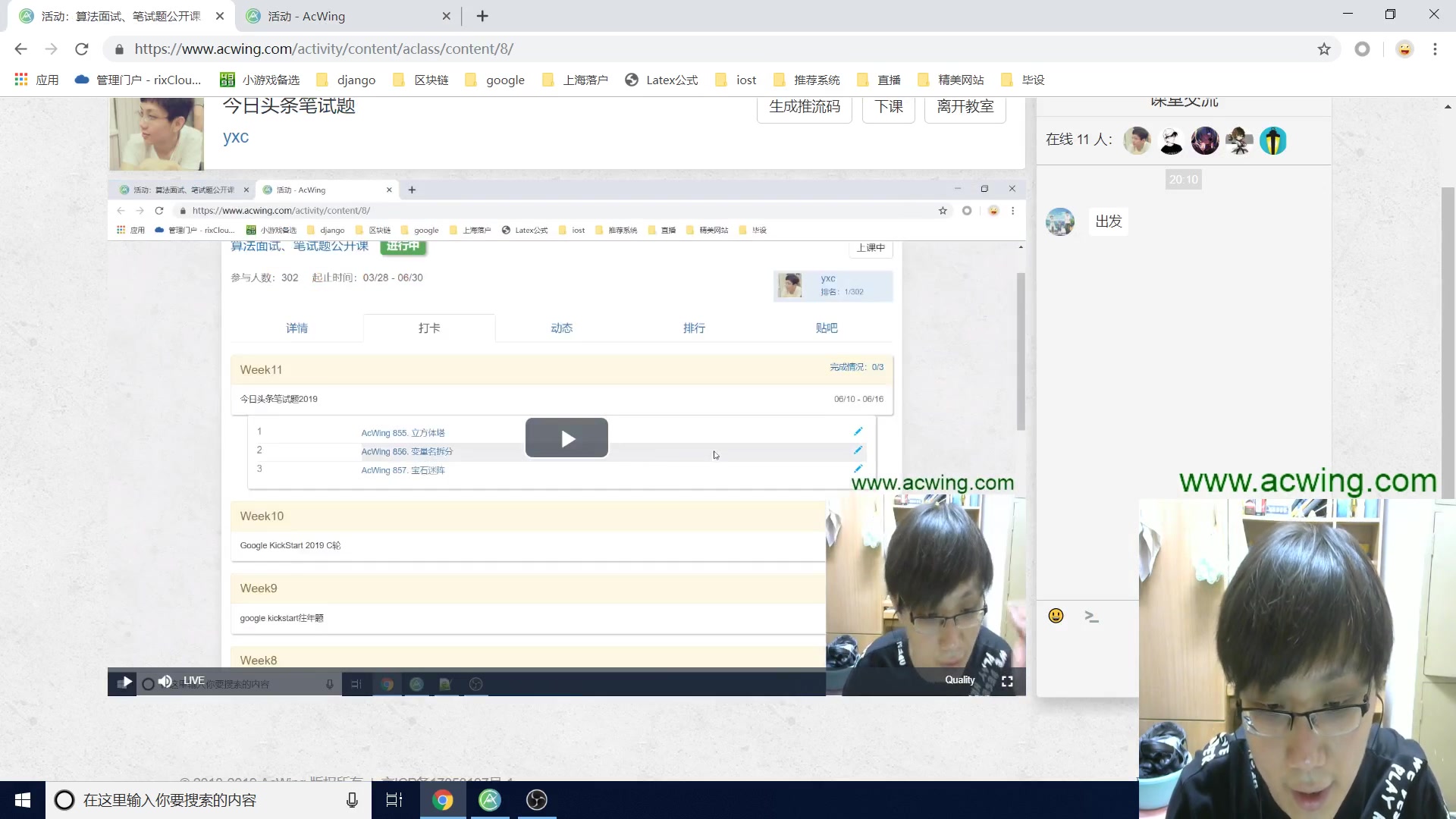Open the yxc instructor link
This screenshot has width=1456, height=819.
click(x=236, y=137)
